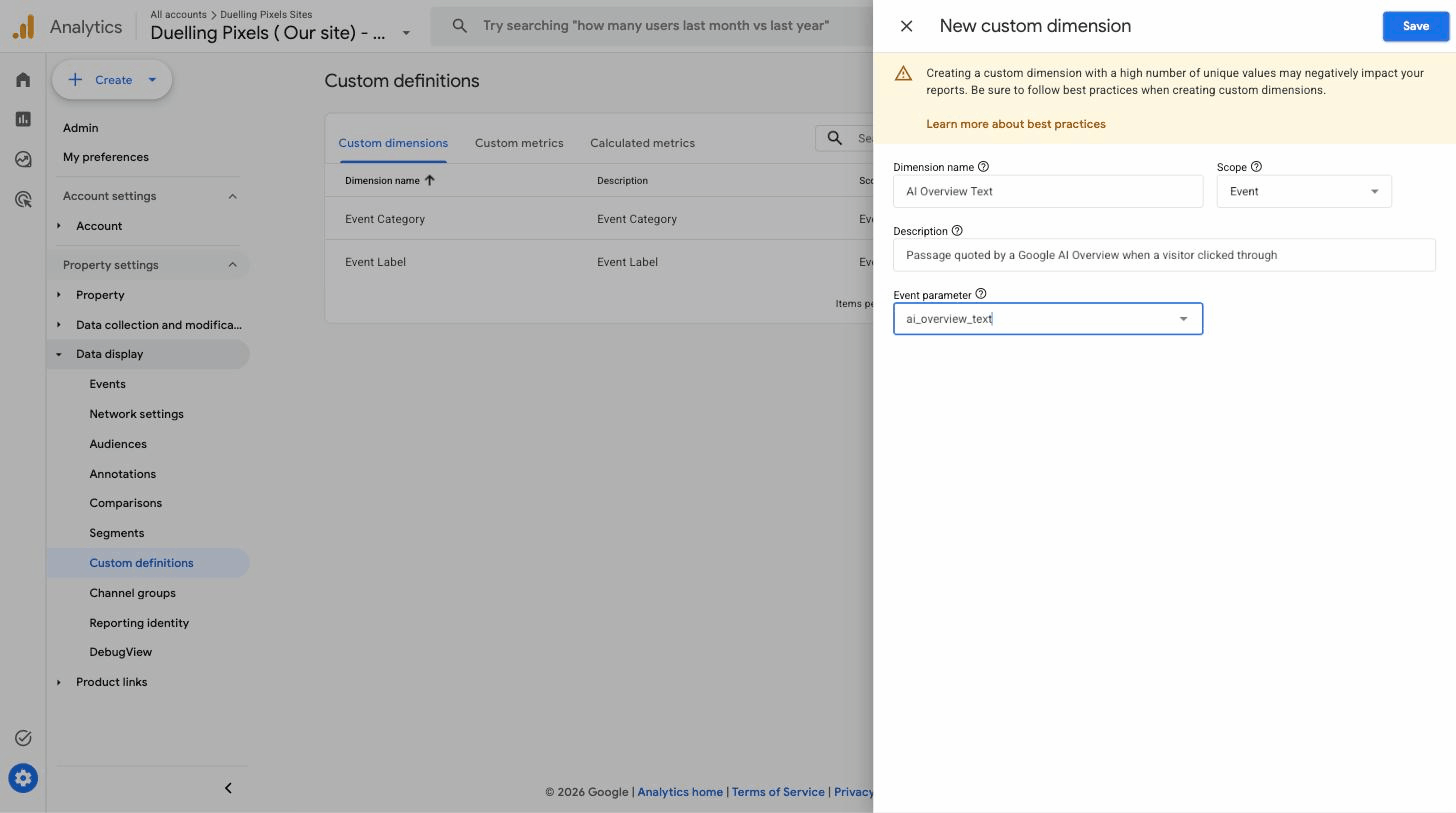1456x813 pixels.
Task: Click Learn more about best practices
Action: [1015, 124]
